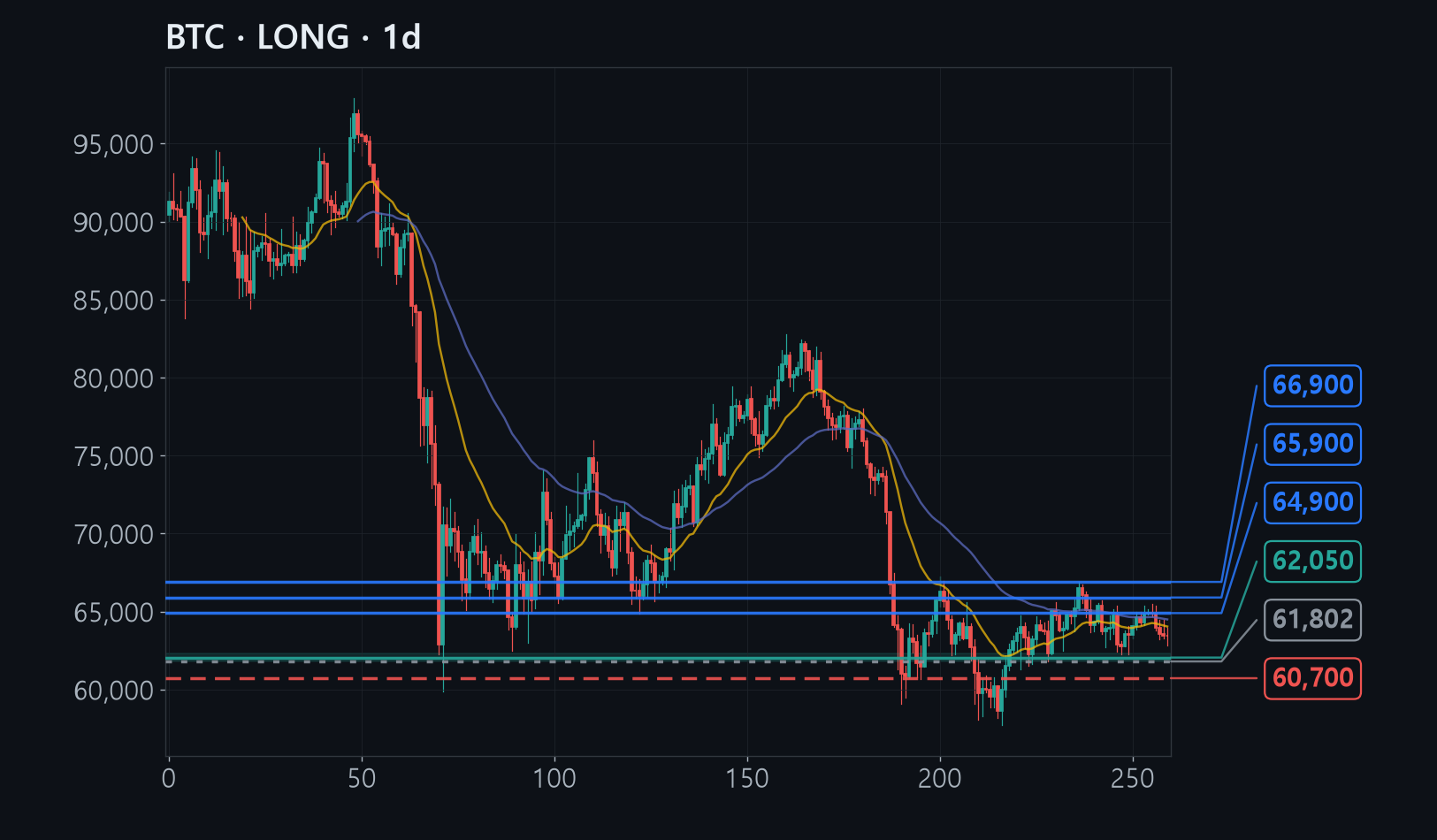Click the 50 x-axis tick label
Viewport: 1437px width, 840px height.
[362, 778]
